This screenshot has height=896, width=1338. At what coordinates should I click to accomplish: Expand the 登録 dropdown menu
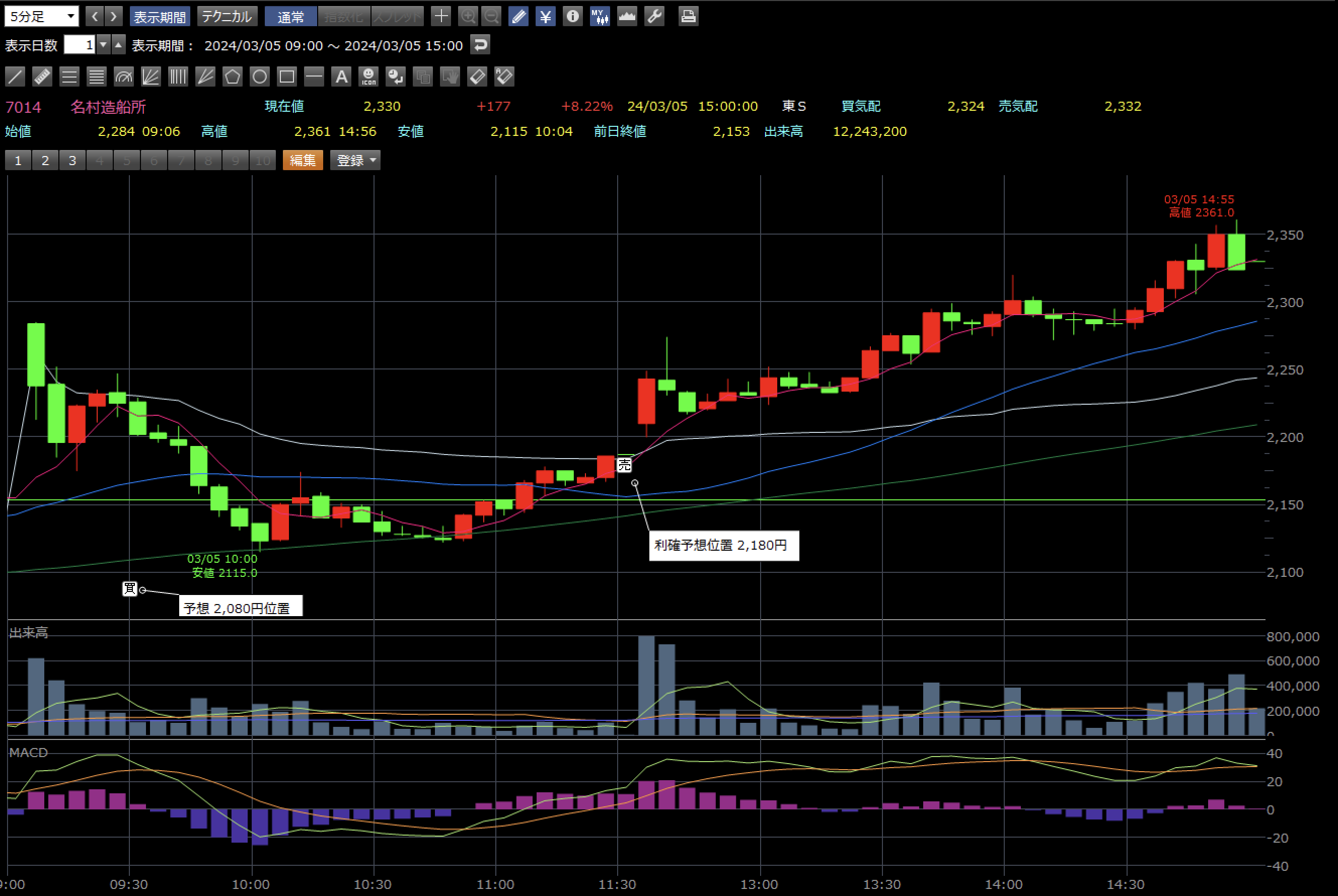coord(356,161)
